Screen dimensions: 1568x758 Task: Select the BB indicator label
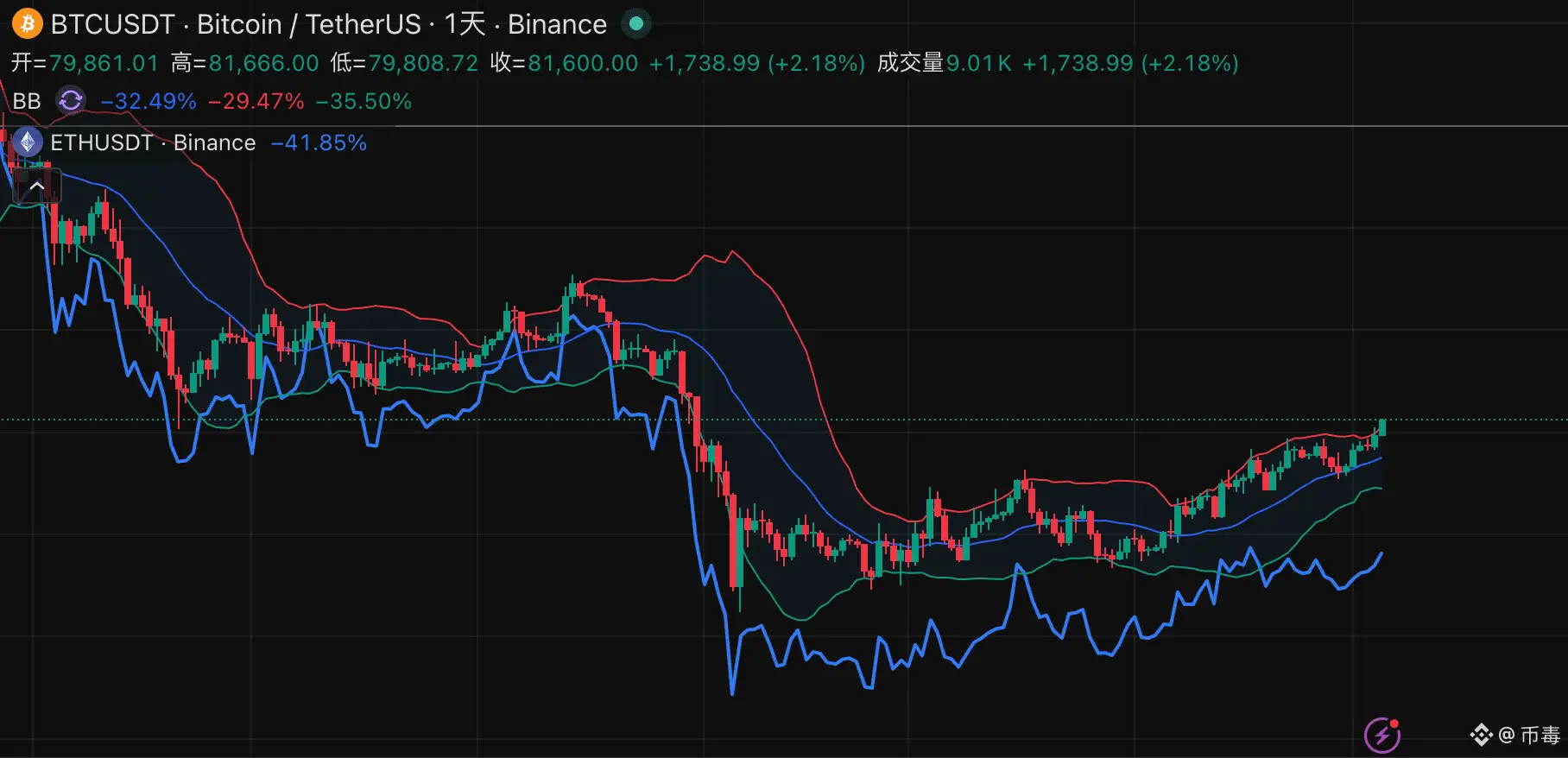27,101
